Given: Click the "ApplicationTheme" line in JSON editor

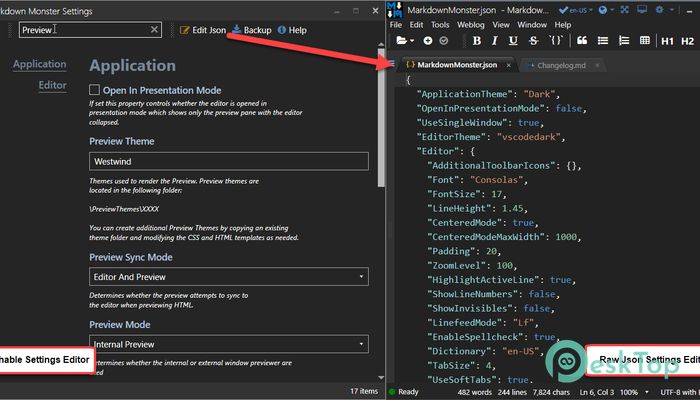Looking at the screenshot, I should coord(488,94).
